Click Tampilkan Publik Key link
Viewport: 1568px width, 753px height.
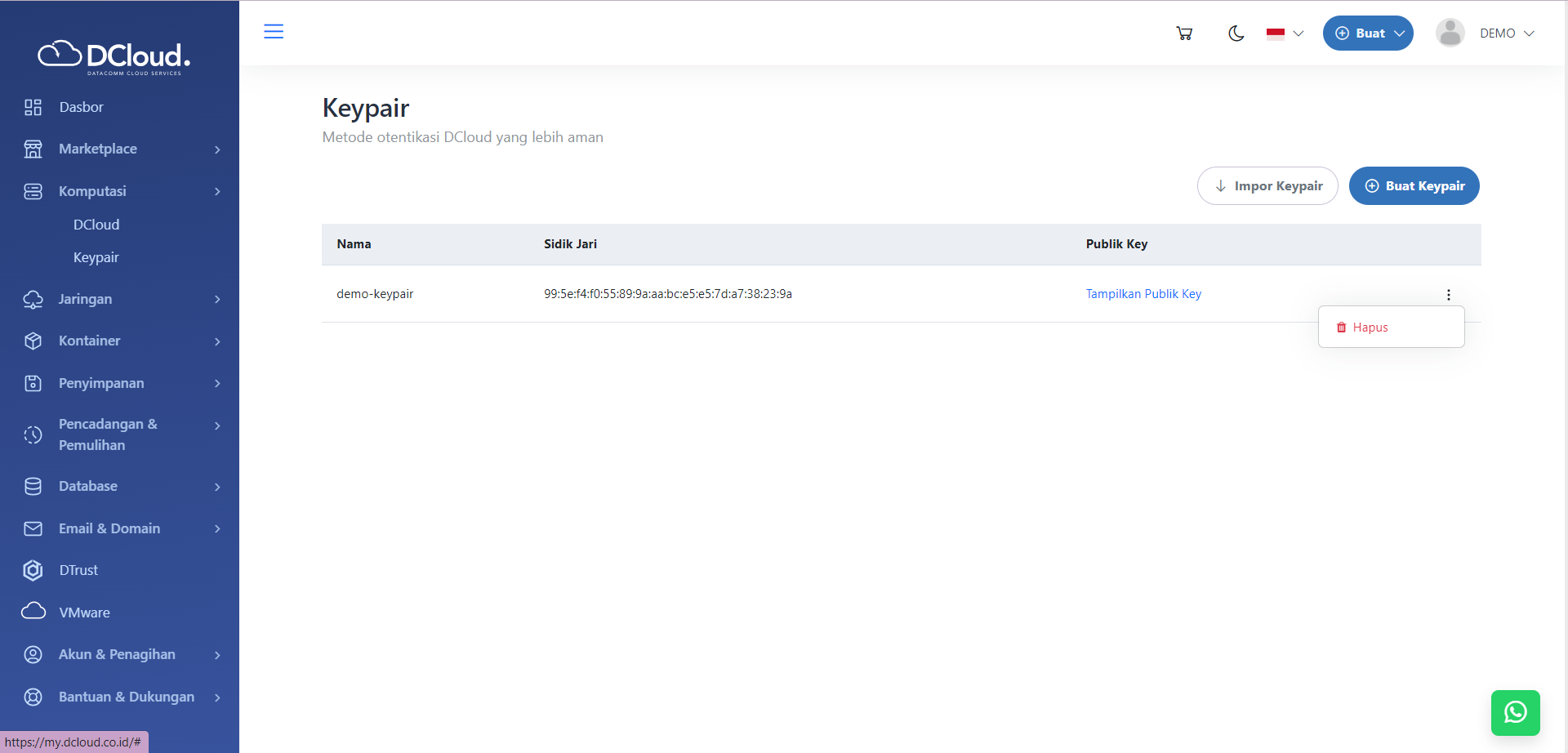tap(1143, 294)
